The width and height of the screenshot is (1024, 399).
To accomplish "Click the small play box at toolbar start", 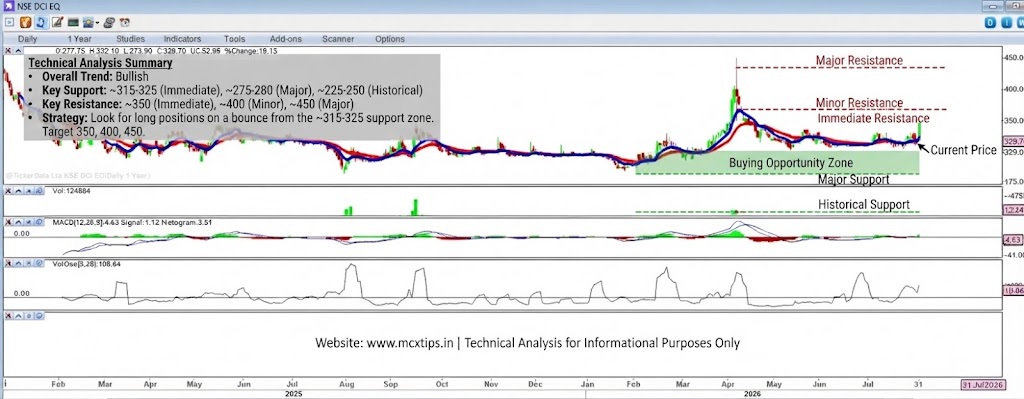I will pos(9,22).
